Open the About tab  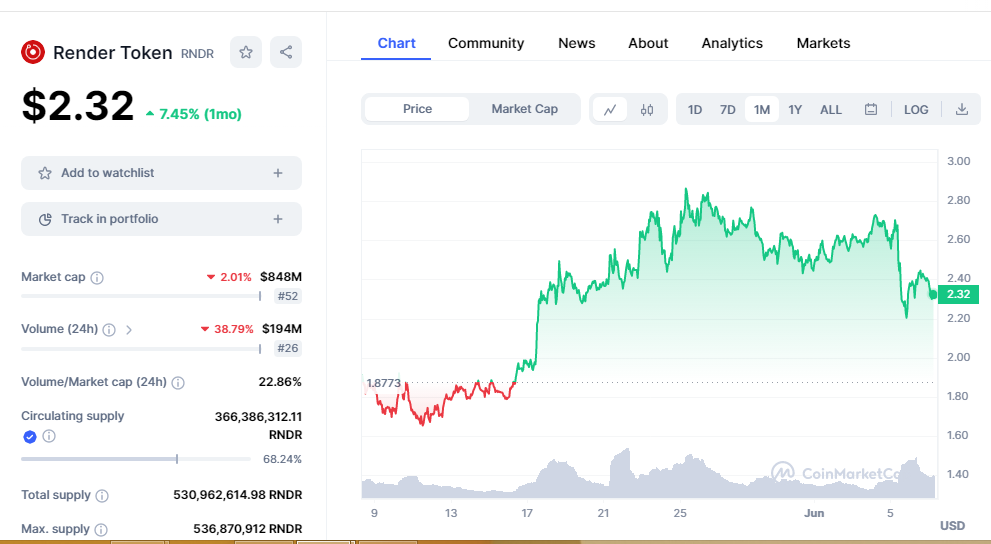(648, 43)
